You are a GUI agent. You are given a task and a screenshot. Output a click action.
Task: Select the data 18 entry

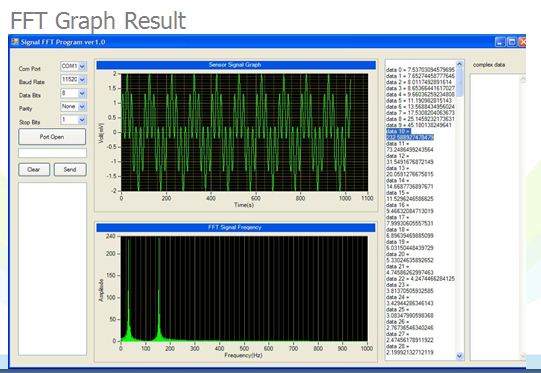point(410,233)
